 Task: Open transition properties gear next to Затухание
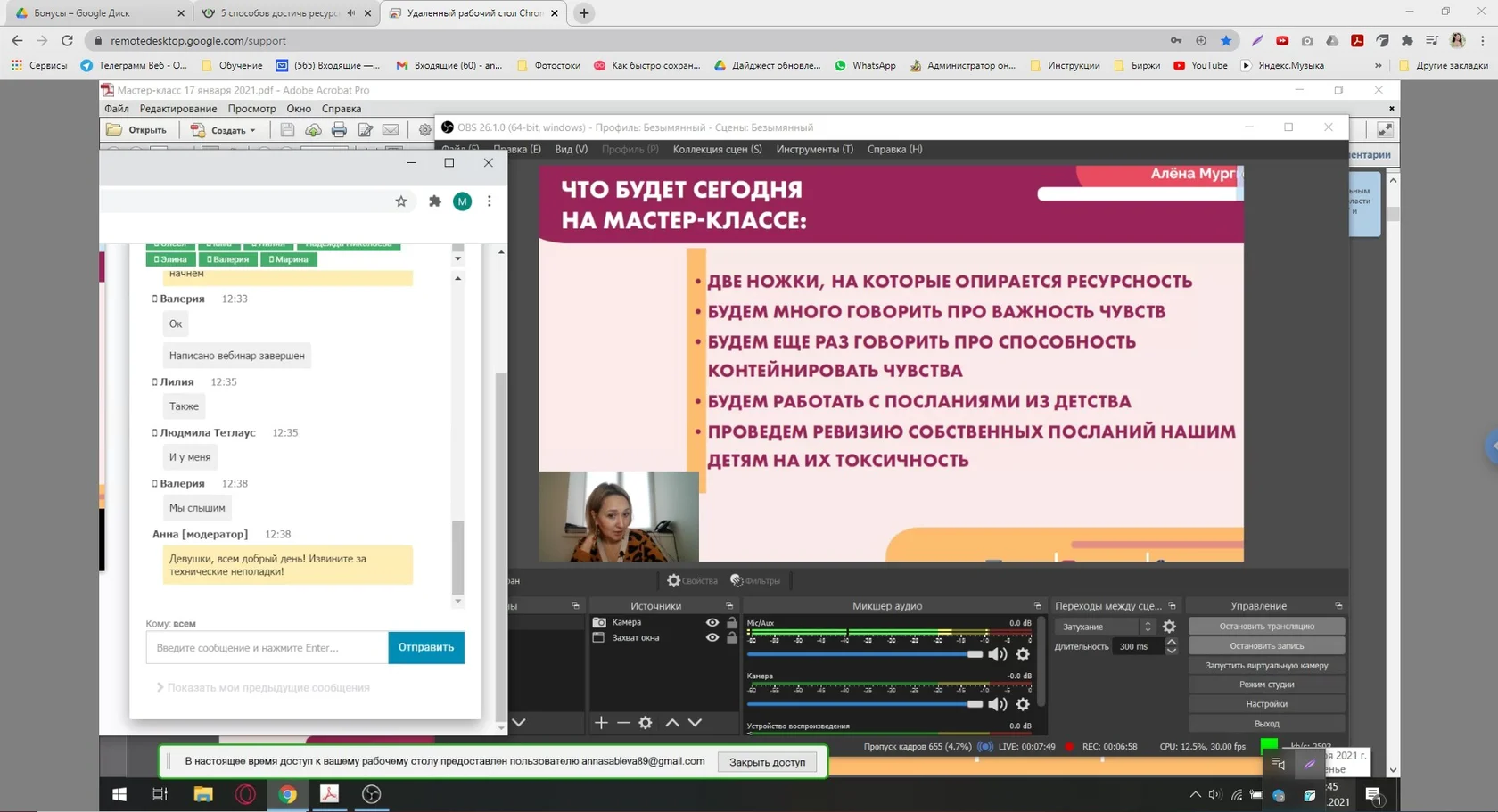pos(1169,627)
